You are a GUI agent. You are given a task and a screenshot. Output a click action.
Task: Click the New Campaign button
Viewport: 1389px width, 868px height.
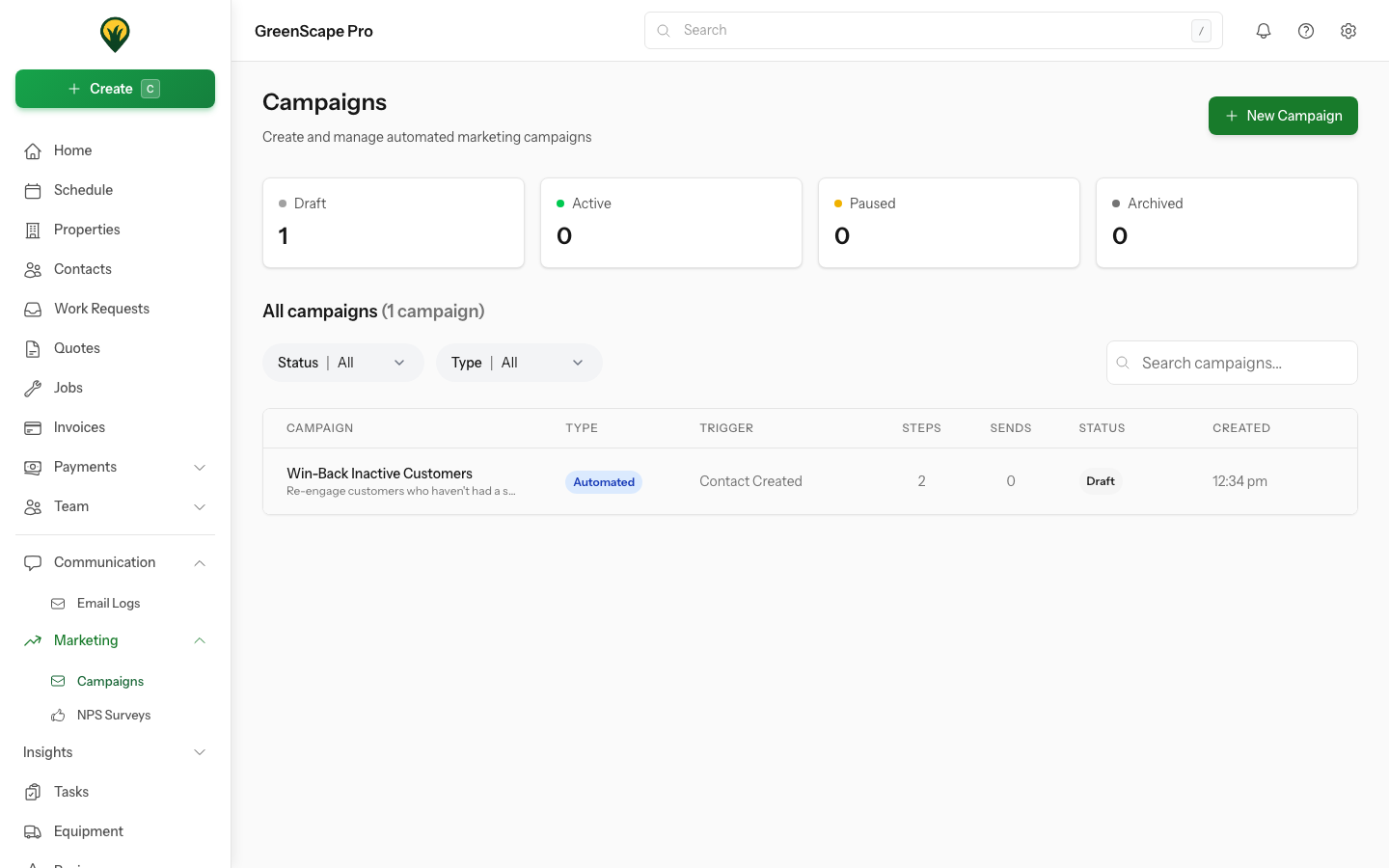(1283, 115)
